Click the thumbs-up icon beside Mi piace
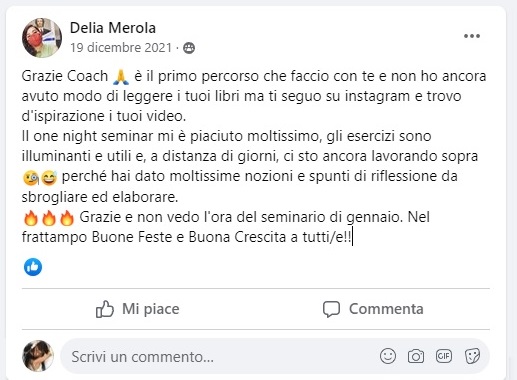The width and height of the screenshot is (517, 380). point(105,309)
